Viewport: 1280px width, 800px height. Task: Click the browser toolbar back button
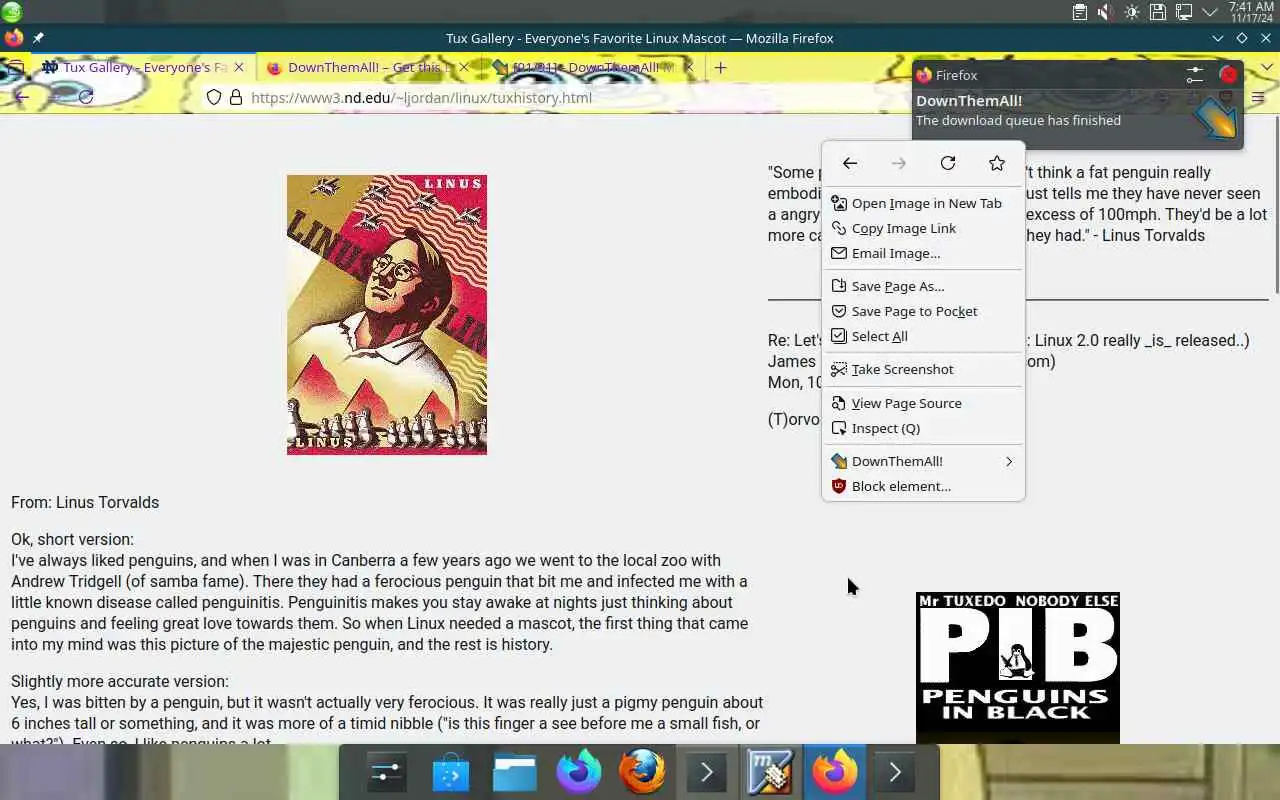coord(21,97)
